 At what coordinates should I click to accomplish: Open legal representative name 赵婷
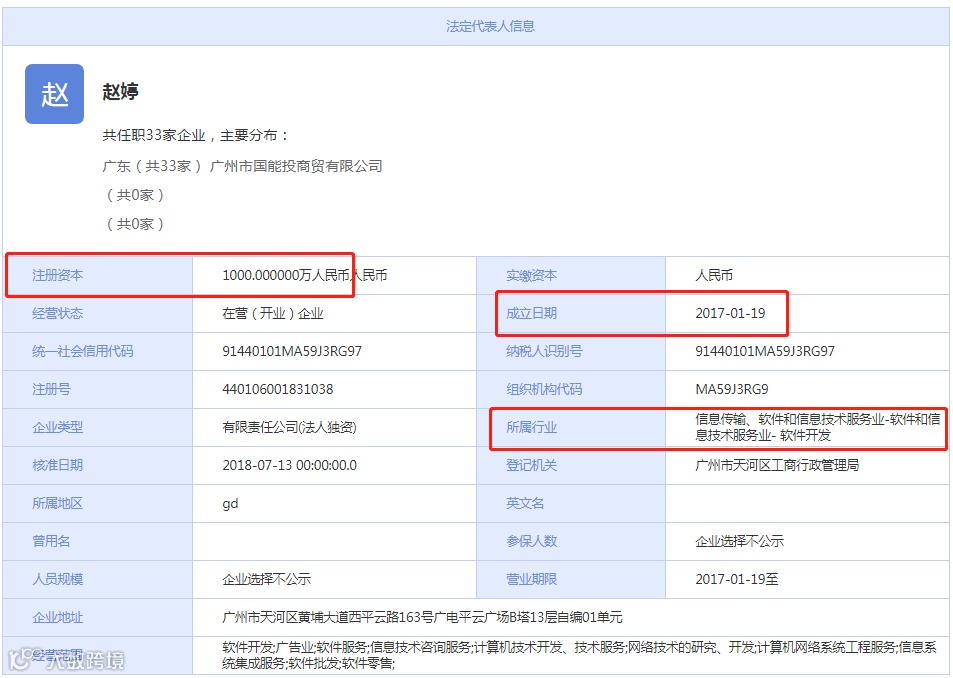(120, 92)
